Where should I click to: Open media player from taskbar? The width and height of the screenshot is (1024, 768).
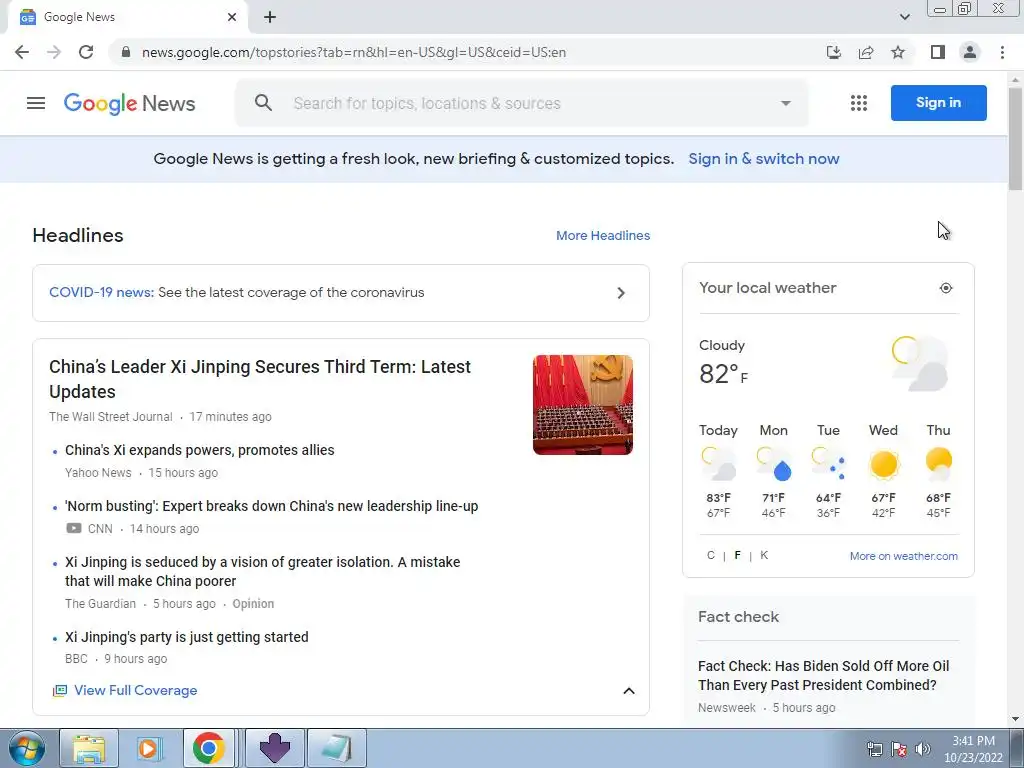[148, 748]
